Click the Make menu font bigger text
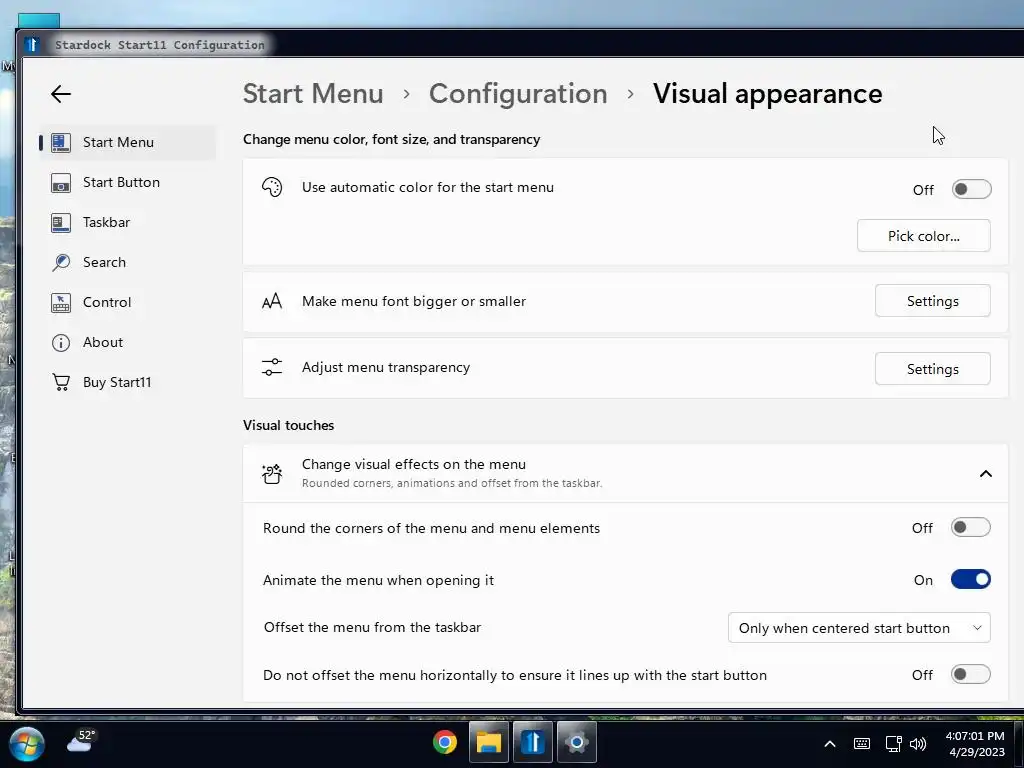The width and height of the screenshot is (1024, 768). tap(414, 301)
